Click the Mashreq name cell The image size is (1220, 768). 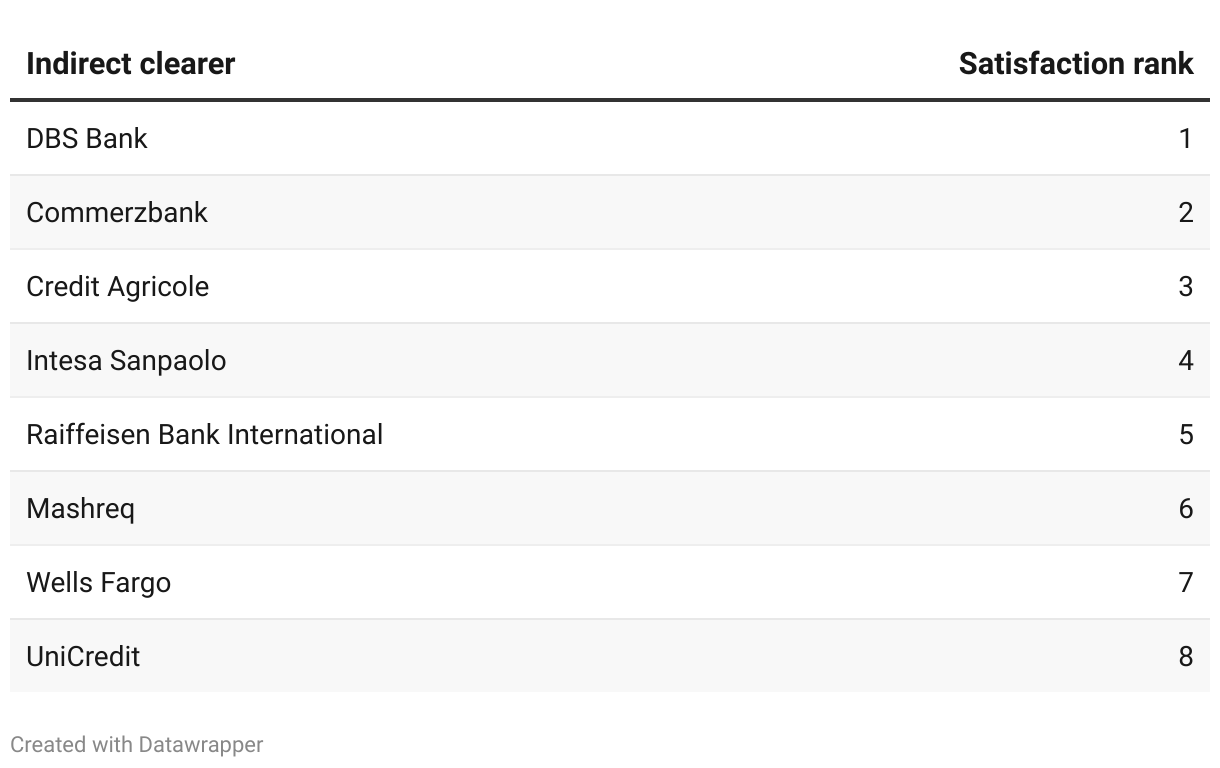(80, 508)
